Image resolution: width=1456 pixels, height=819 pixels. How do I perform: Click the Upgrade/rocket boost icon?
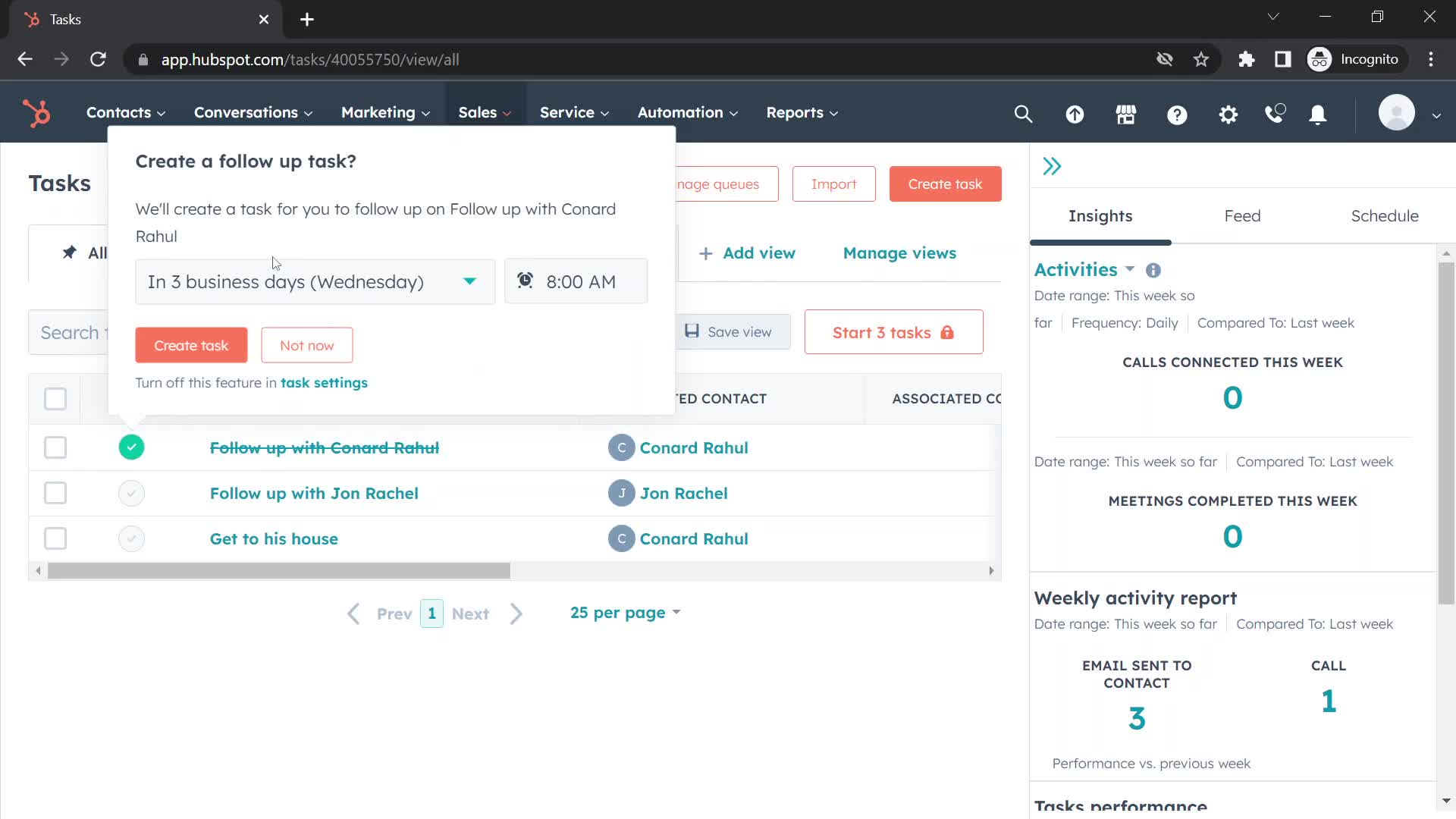point(1076,113)
